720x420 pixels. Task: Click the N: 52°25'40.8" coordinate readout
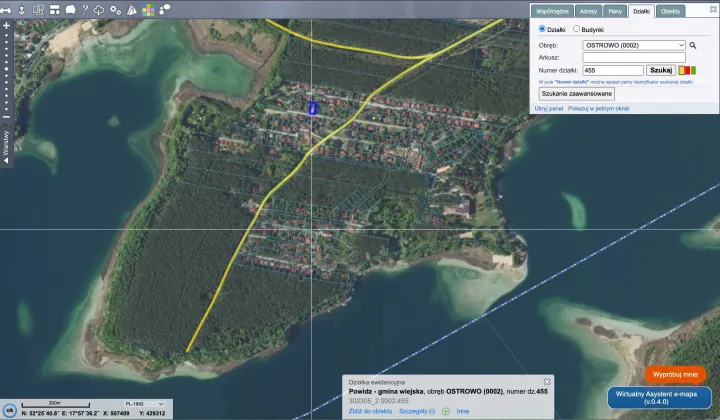coord(39,413)
